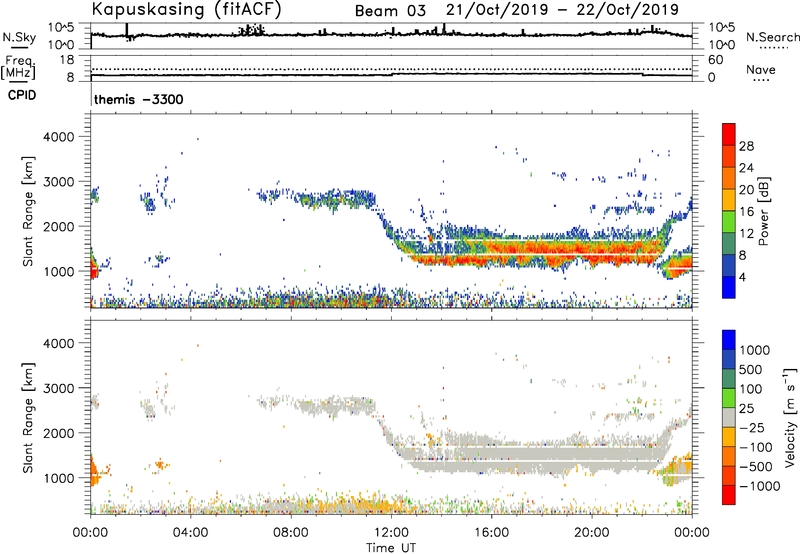Click the date range '21/Oct/2019 - 22/Oct/2019'

[x=562, y=10]
